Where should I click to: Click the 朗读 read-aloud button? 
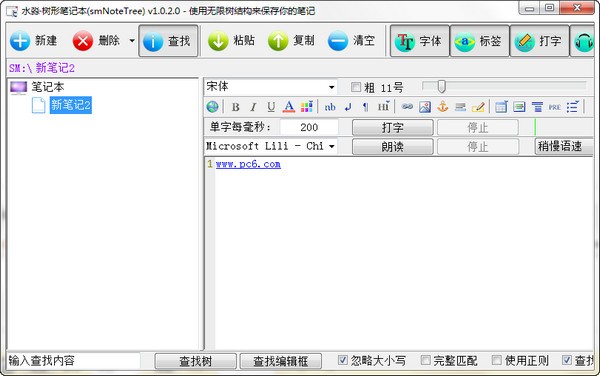point(393,146)
